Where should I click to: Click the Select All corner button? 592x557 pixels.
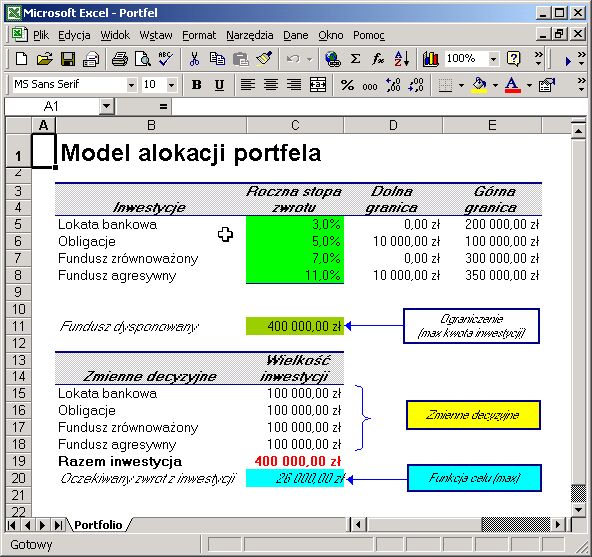[18, 125]
